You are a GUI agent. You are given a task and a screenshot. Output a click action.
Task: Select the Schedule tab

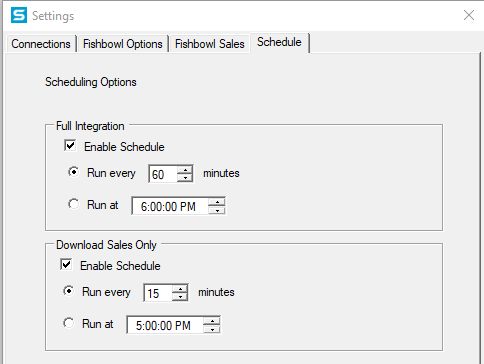pyautogui.click(x=279, y=42)
